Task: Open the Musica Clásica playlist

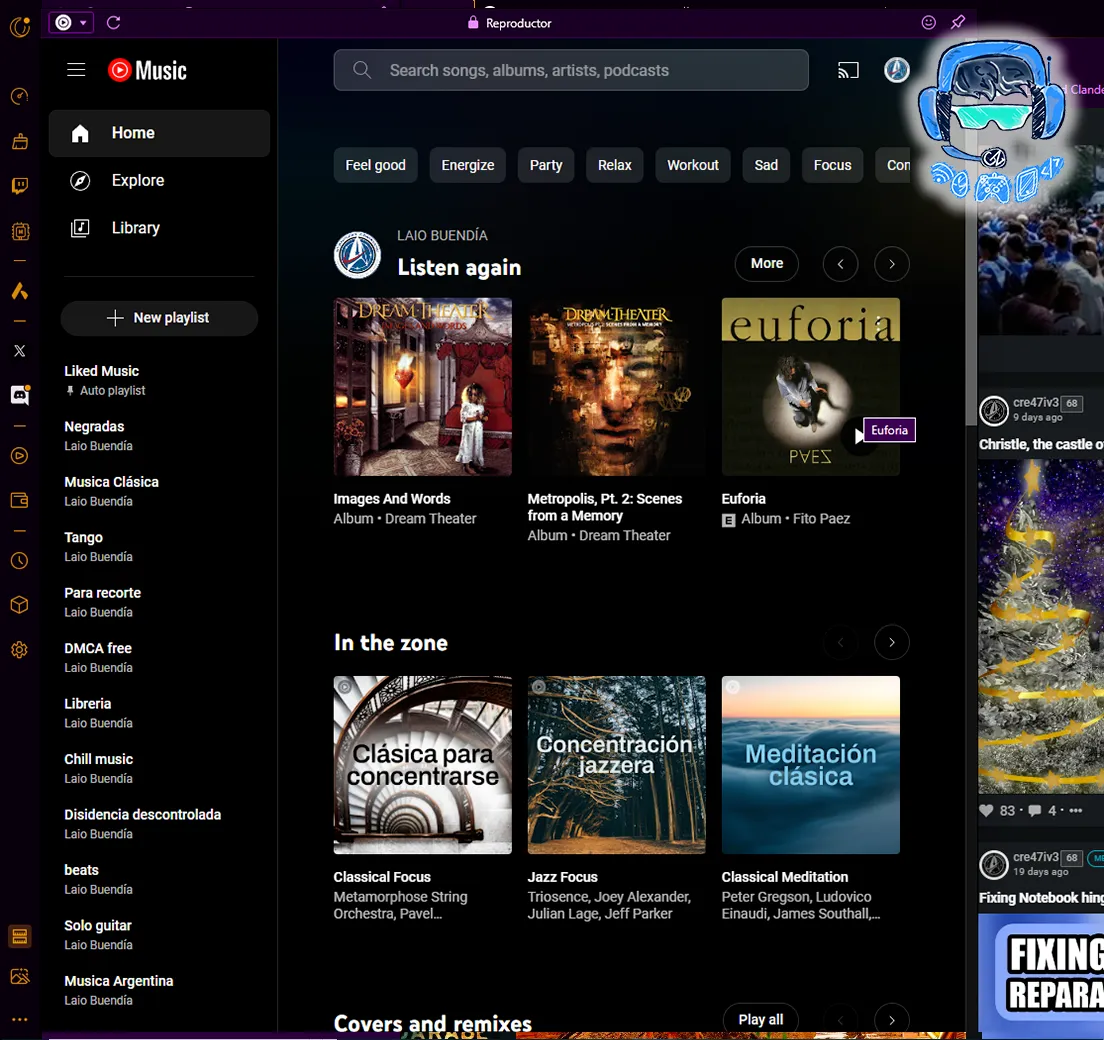Action: click(159, 491)
